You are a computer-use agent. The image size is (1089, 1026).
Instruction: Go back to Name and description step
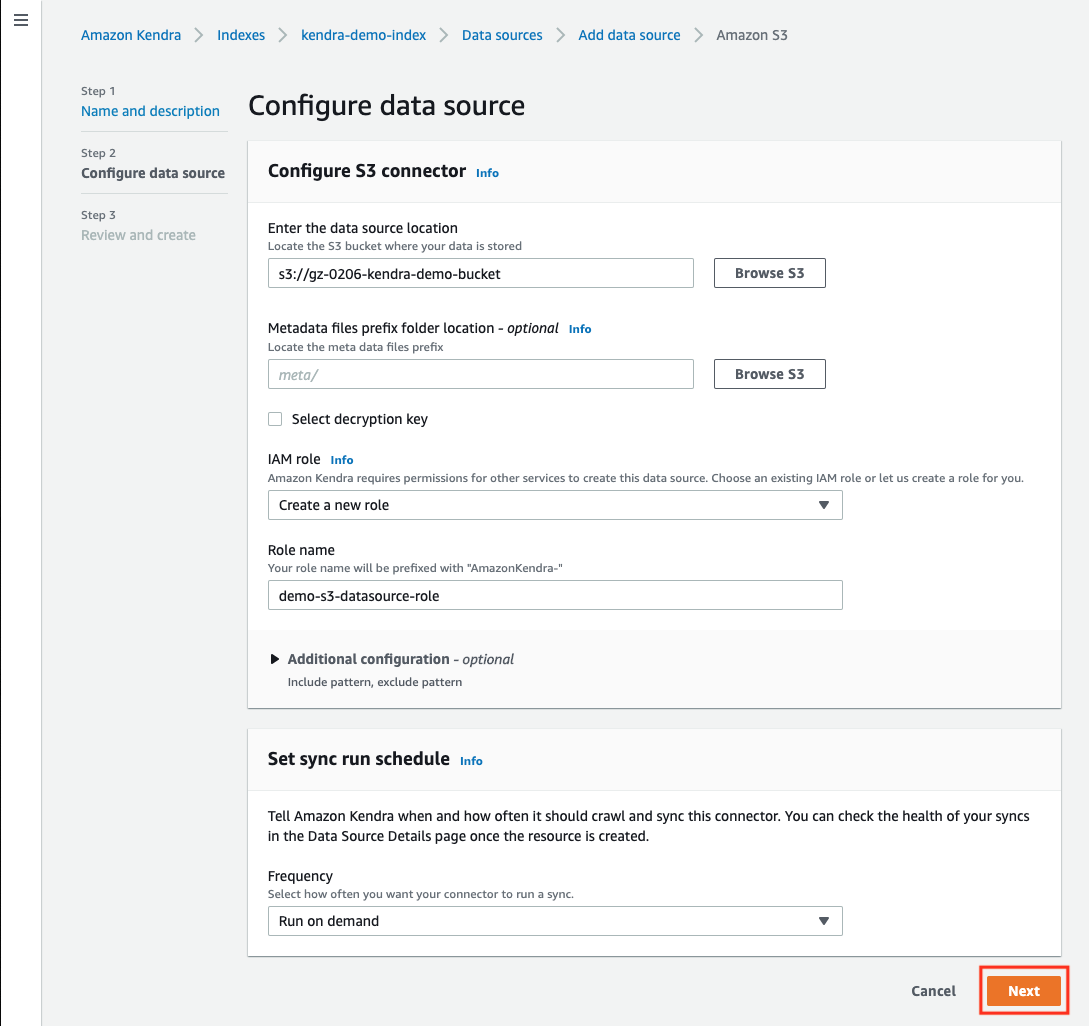point(150,111)
